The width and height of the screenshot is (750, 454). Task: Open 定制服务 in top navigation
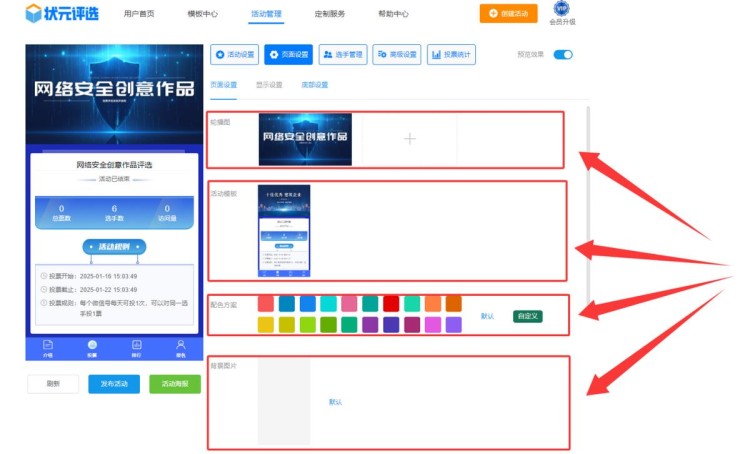pyautogui.click(x=329, y=14)
